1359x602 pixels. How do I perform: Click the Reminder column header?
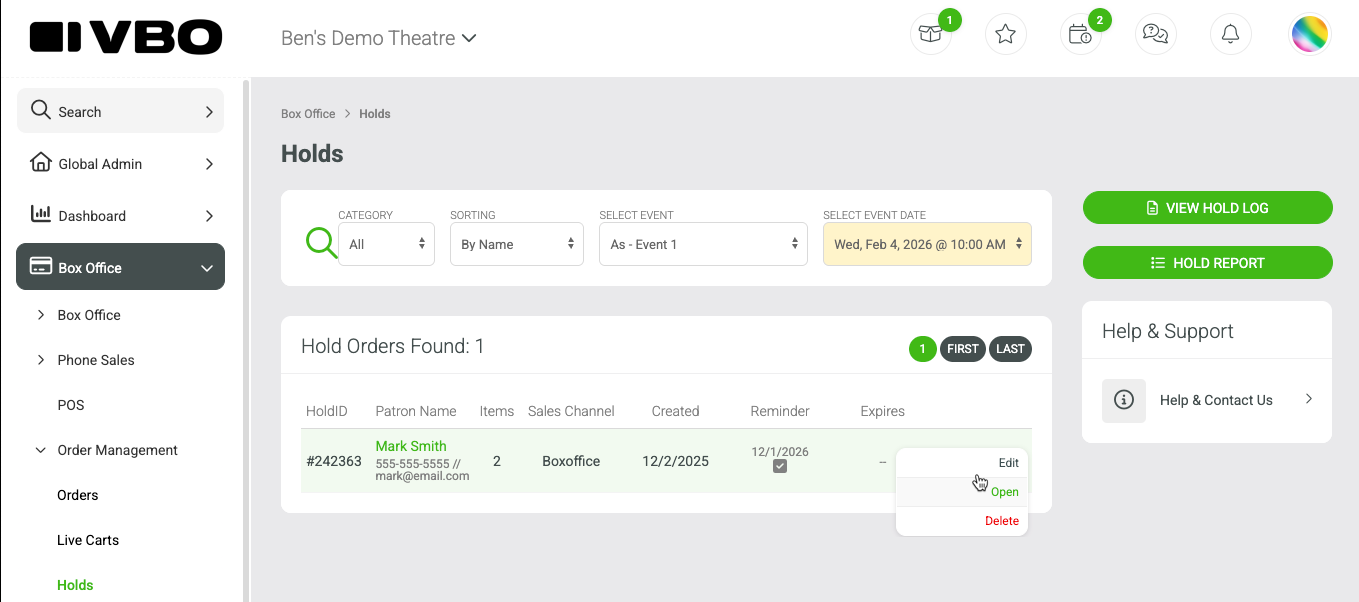(x=780, y=411)
